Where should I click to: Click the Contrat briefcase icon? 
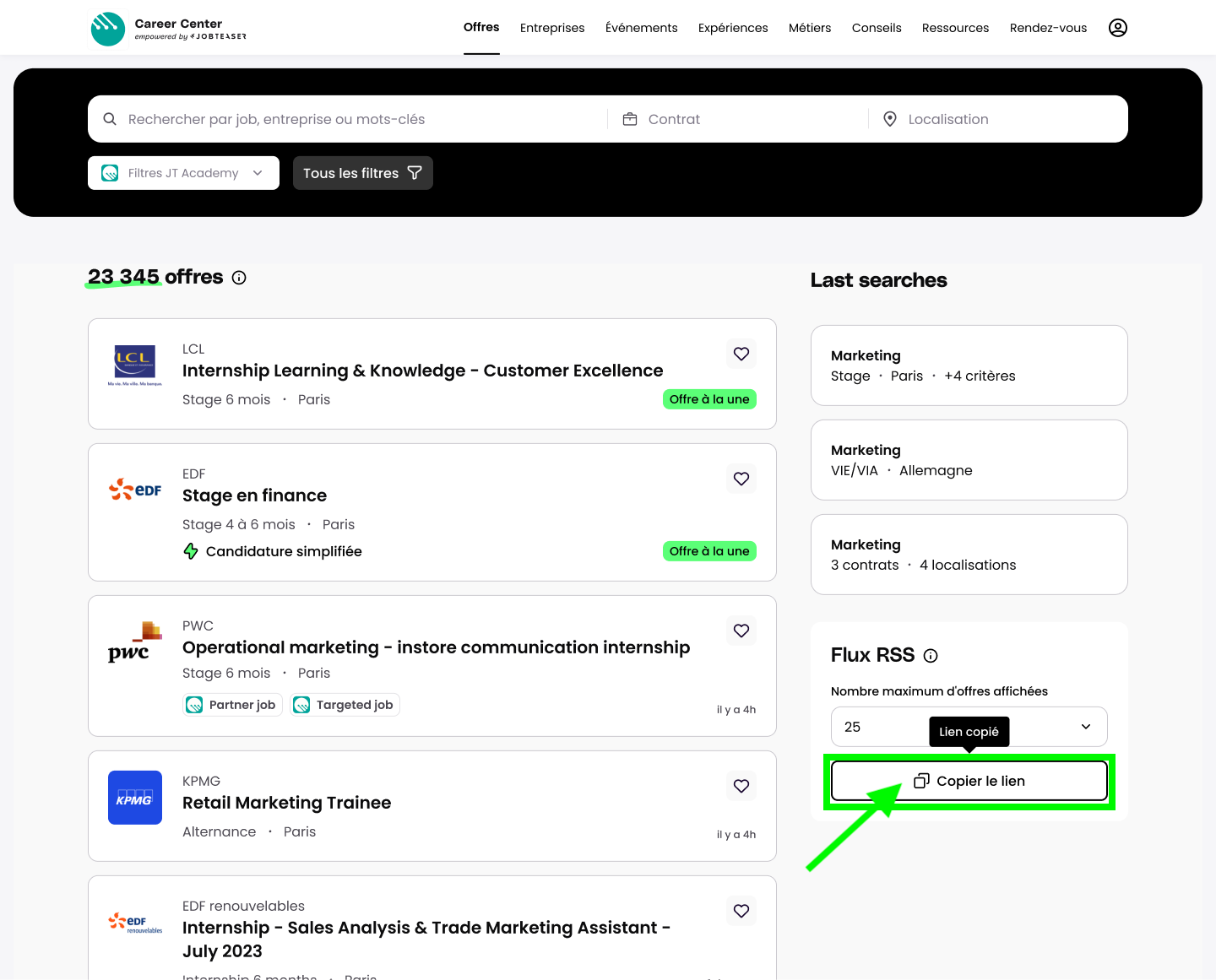(x=630, y=119)
